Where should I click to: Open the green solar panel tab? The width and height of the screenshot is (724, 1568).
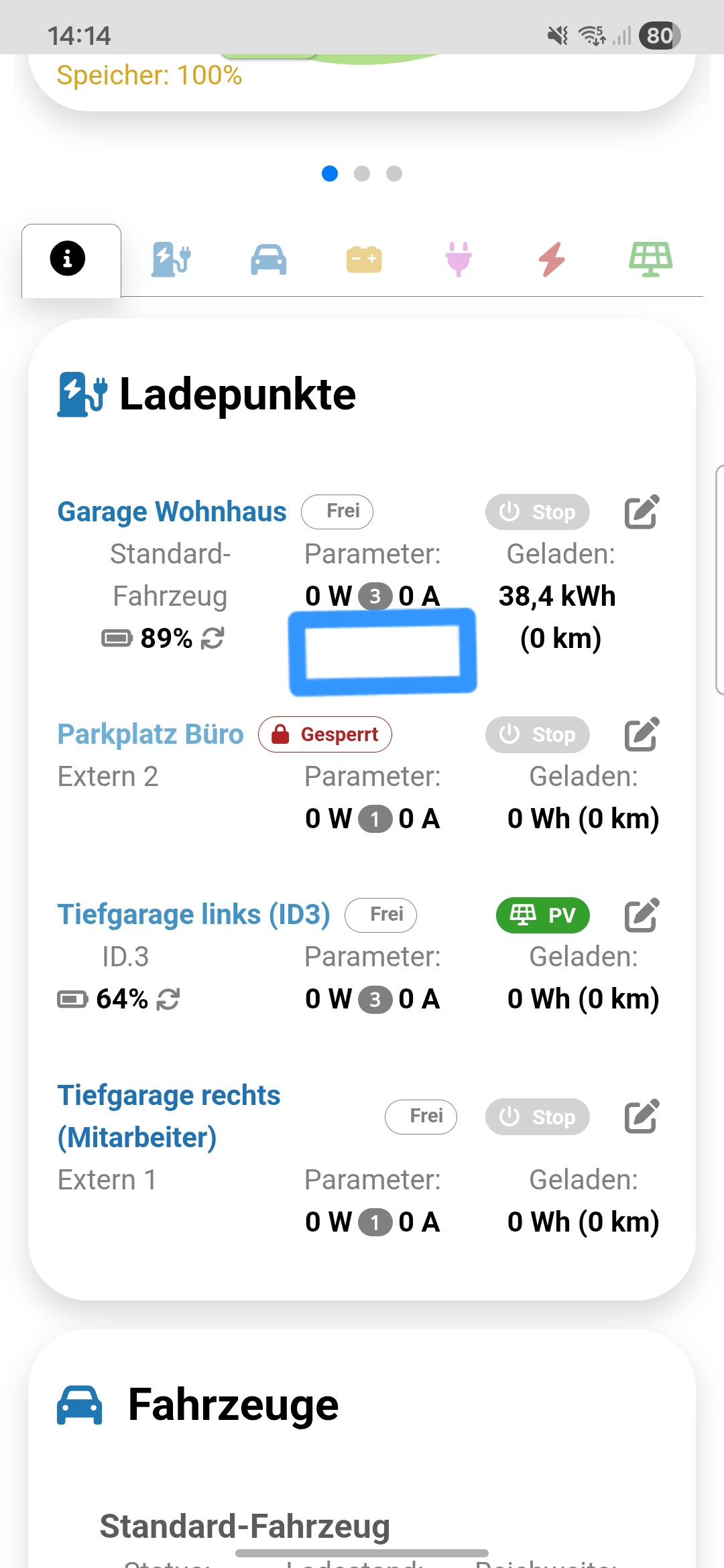(x=650, y=259)
